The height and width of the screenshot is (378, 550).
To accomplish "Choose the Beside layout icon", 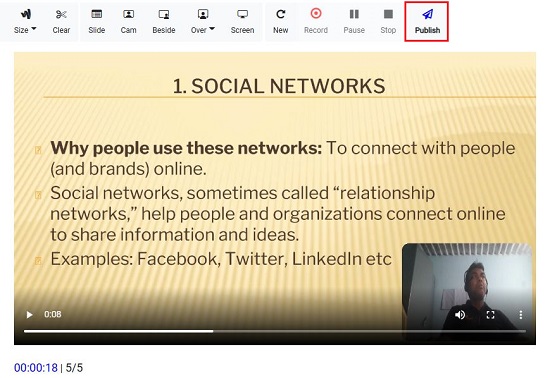I will coord(164,14).
